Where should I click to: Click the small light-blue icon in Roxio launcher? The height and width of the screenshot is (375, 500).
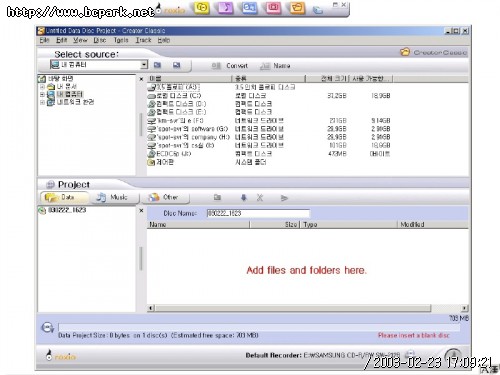pyautogui.click(x=318, y=10)
